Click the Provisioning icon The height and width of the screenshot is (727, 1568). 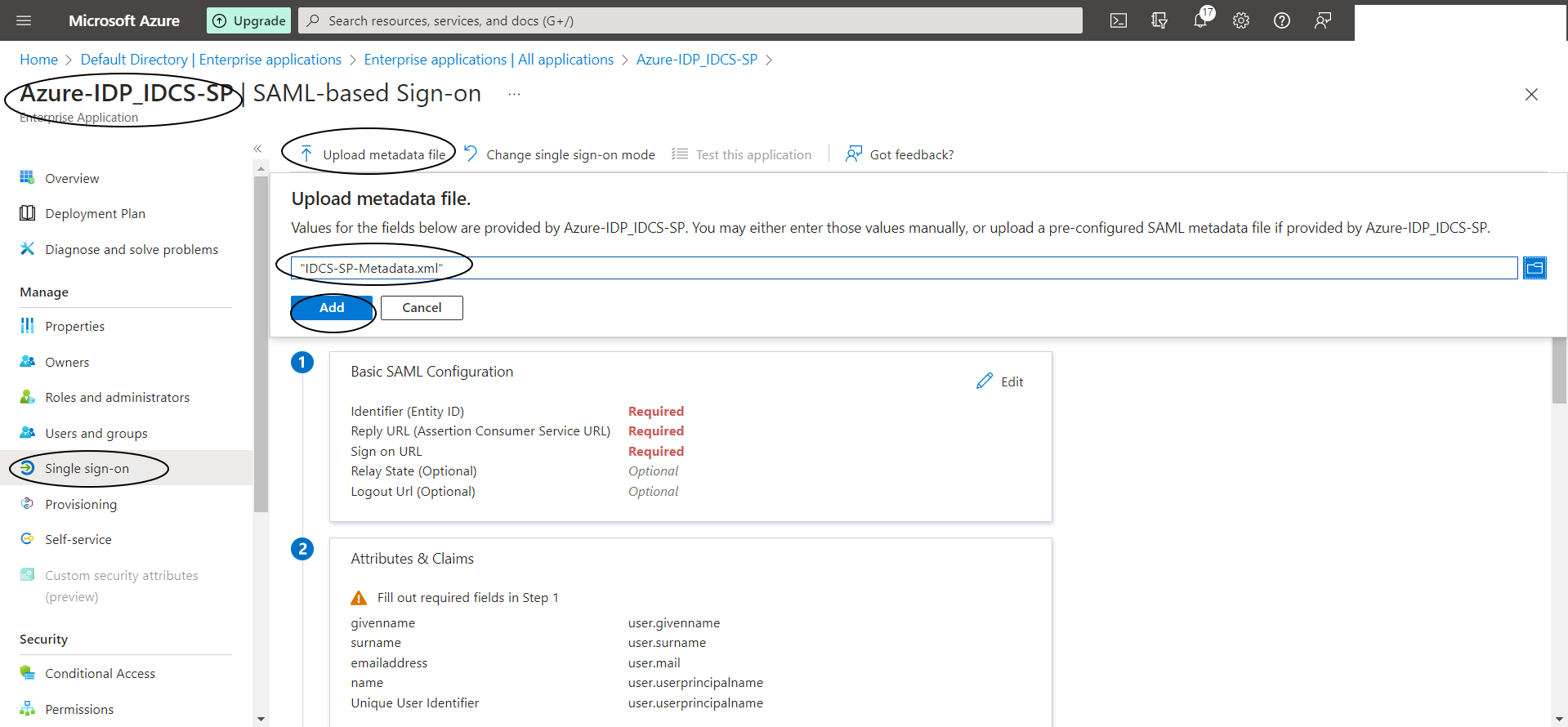tap(27, 504)
